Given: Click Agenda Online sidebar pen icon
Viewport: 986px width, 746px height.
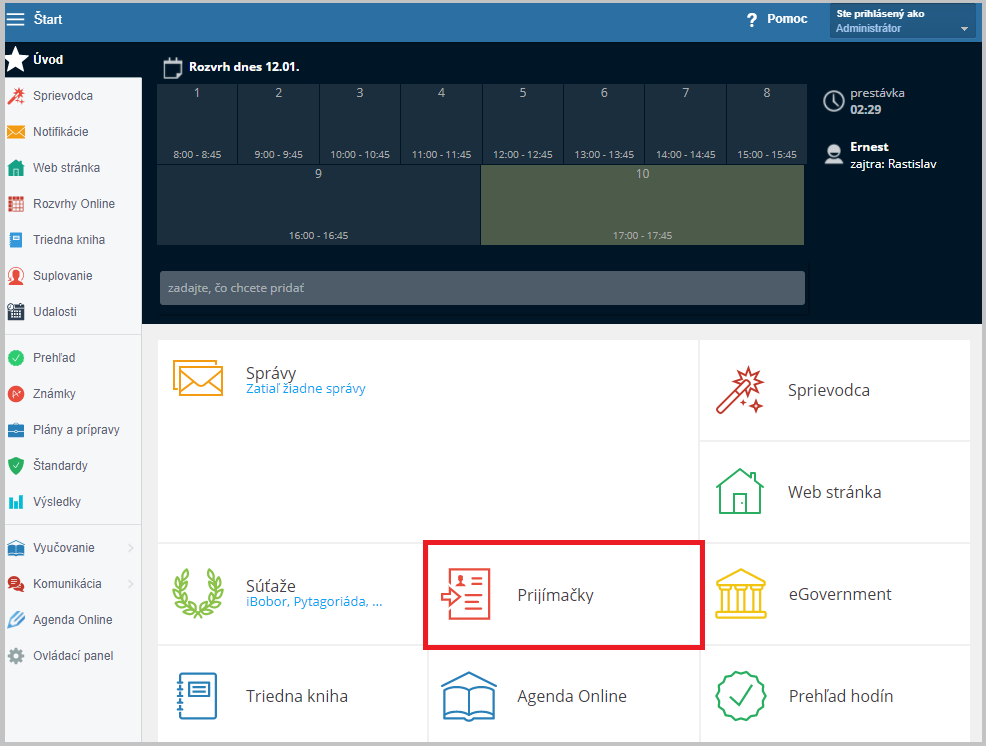Looking at the screenshot, I should (x=16, y=620).
